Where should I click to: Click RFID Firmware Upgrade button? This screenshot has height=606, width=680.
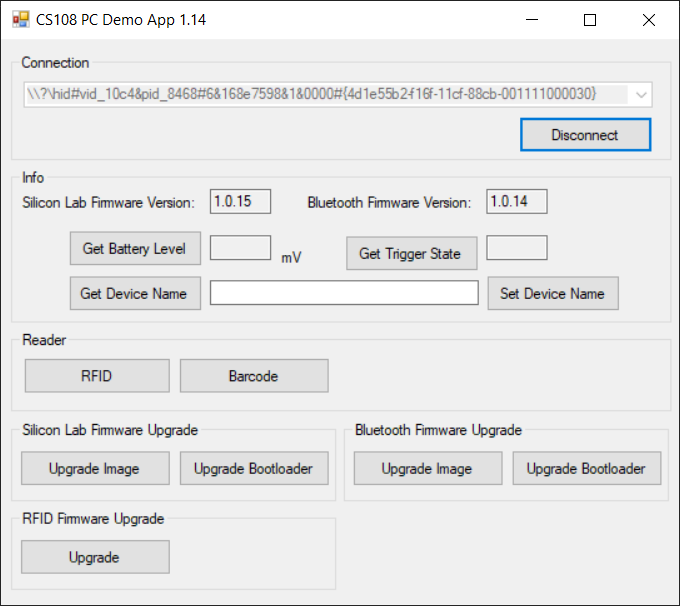tap(95, 557)
